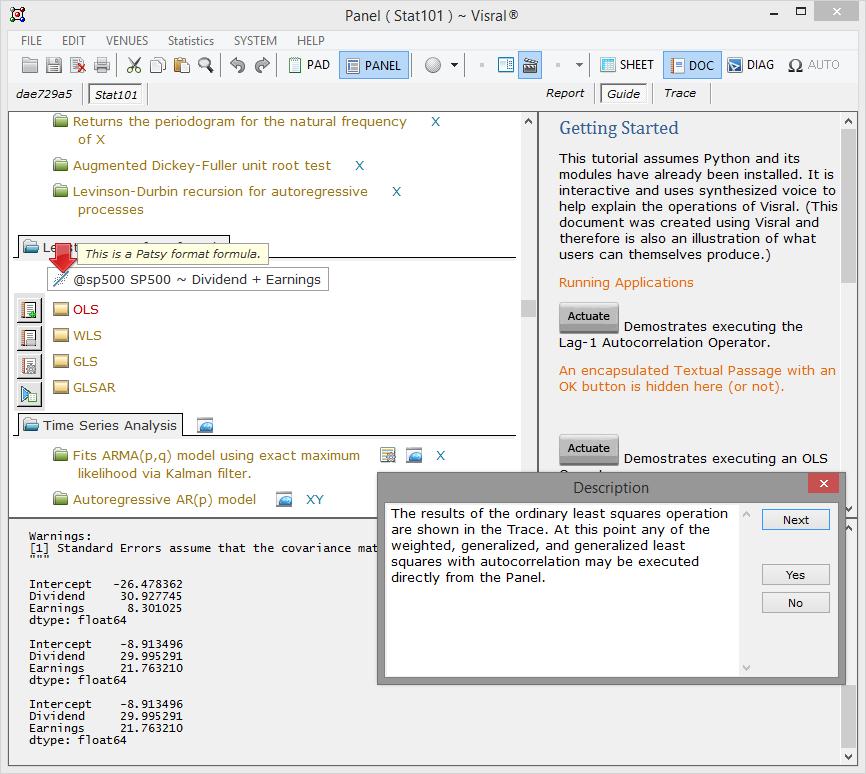Click the Paste clipboard icon
The image size is (866, 774).
[181, 65]
